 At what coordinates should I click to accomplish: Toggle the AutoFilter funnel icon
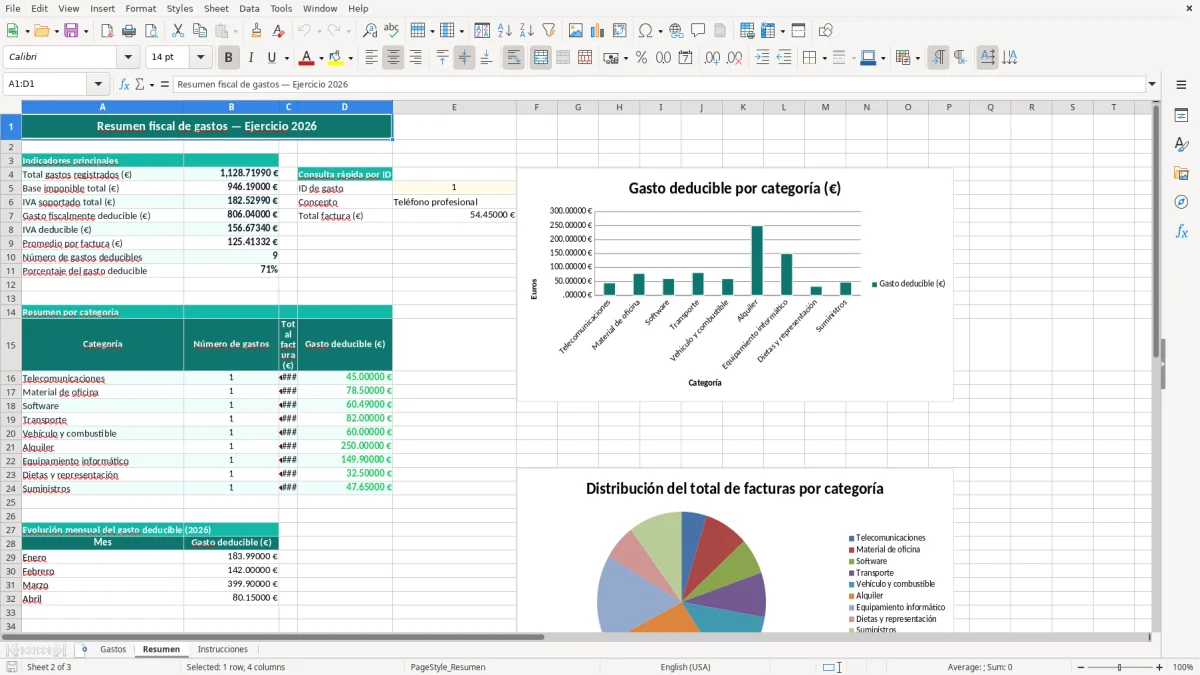(x=549, y=31)
